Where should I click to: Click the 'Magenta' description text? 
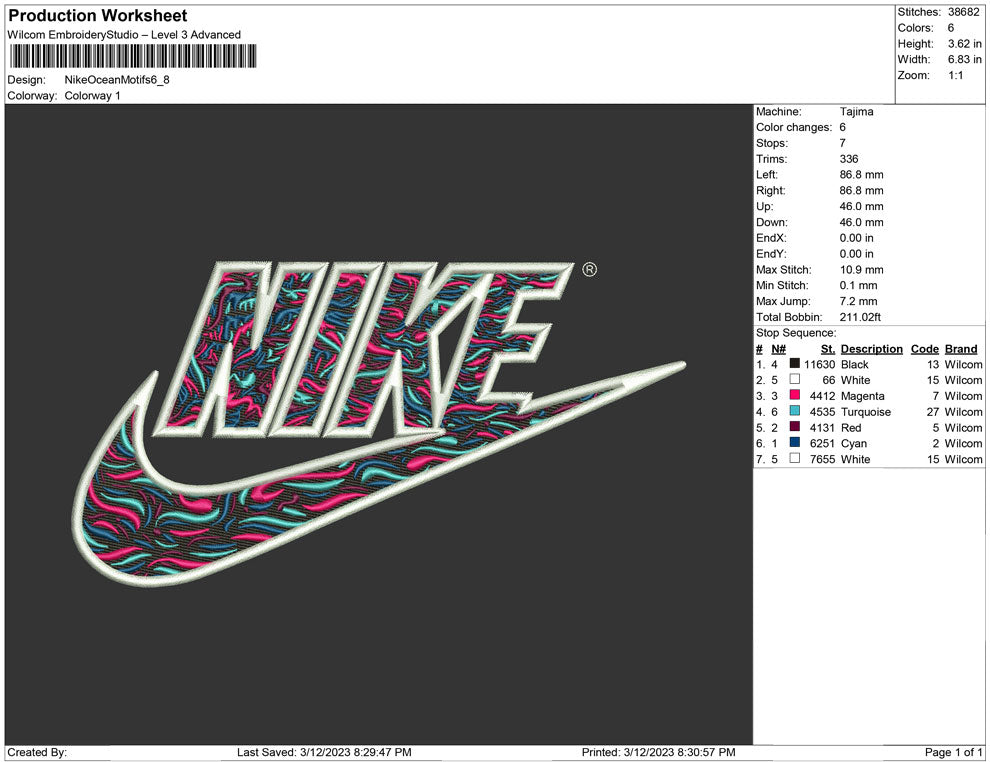point(862,396)
